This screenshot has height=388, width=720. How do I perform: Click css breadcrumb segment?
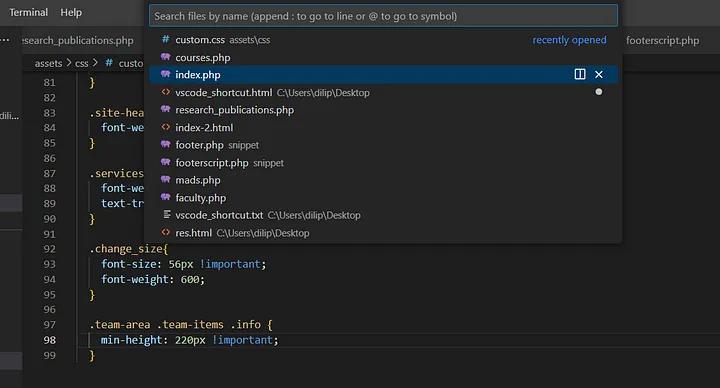click(82, 63)
